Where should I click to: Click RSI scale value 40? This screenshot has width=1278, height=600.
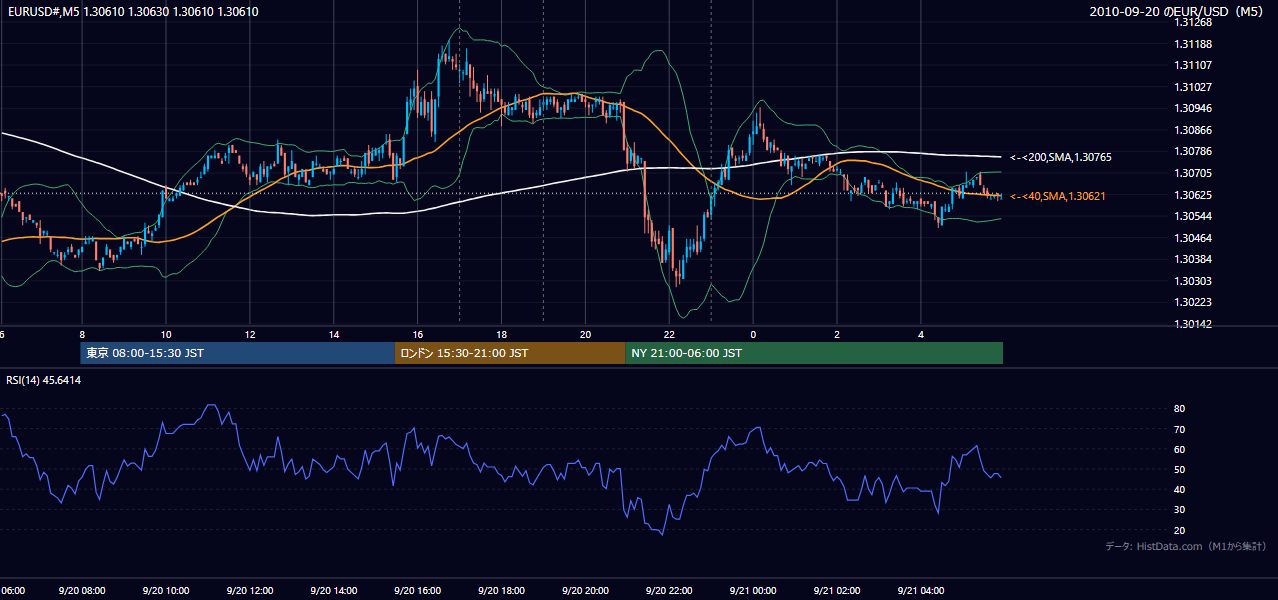[1180, 489]
